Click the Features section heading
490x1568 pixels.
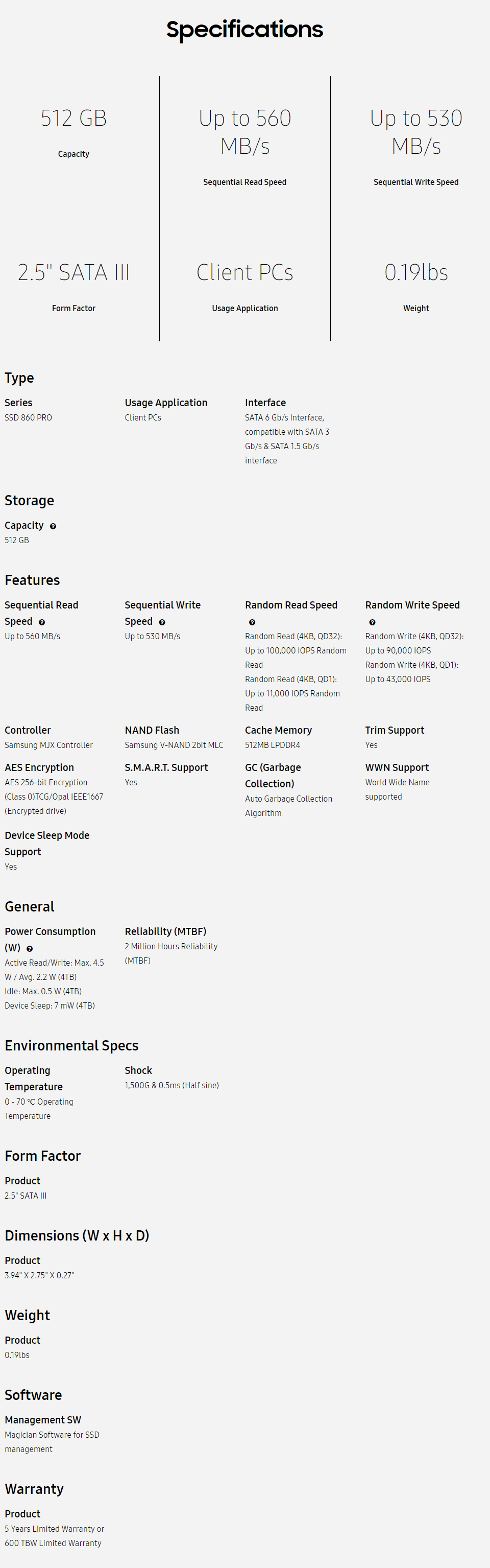click(x=32, y=580)
